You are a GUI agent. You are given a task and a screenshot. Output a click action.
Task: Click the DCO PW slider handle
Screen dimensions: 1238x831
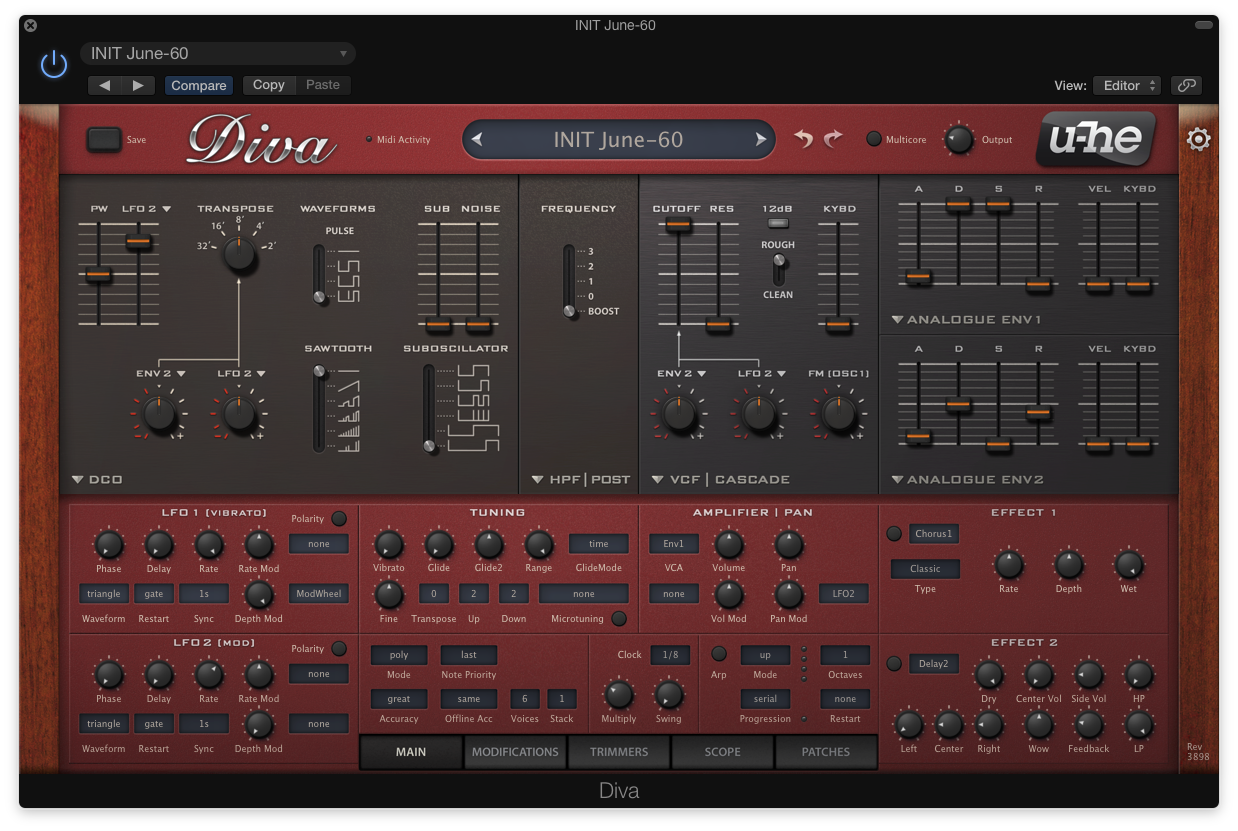pos(98,275)
